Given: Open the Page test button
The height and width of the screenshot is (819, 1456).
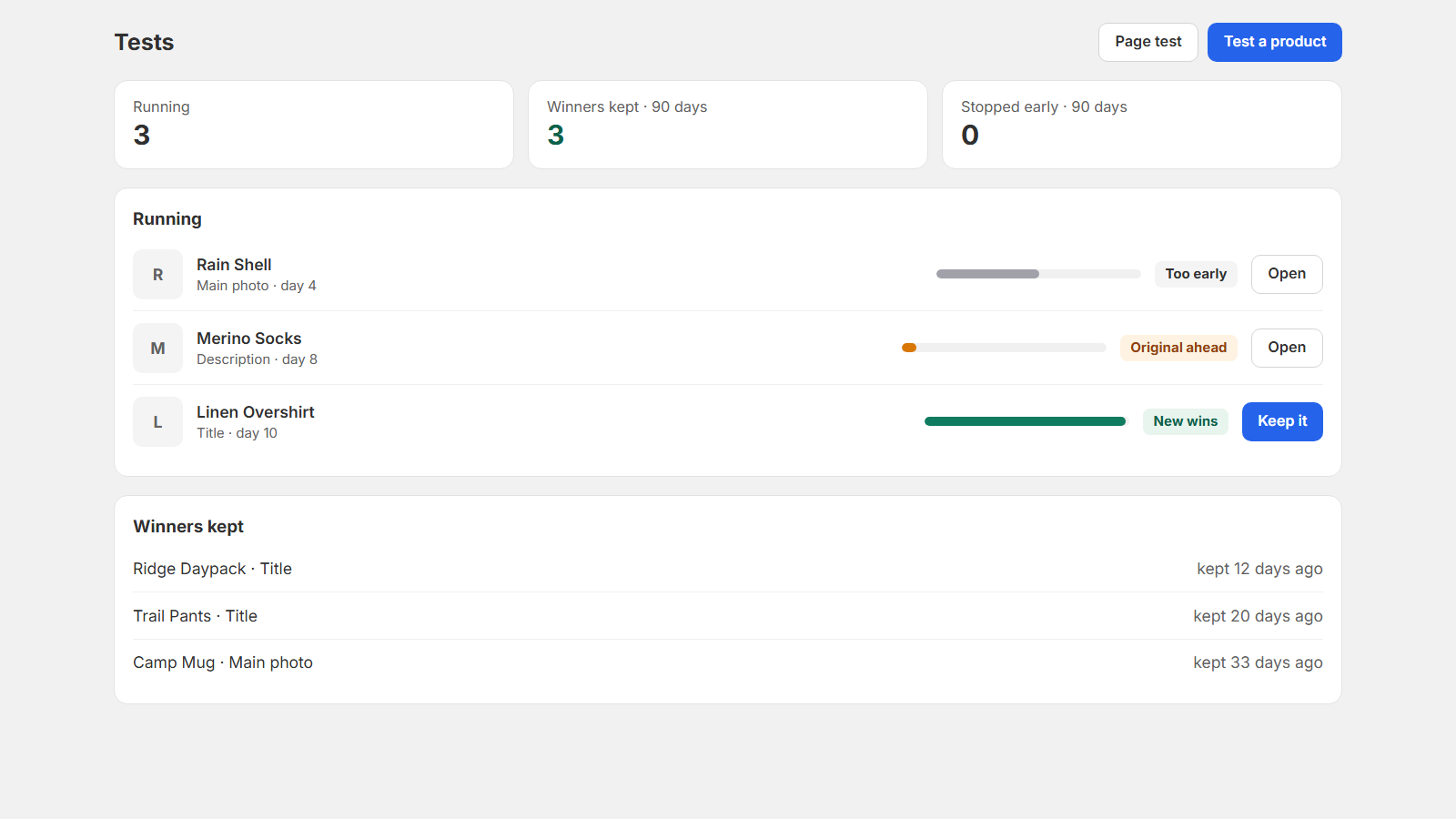Looking at the screenshot, I should [1148, 42].
